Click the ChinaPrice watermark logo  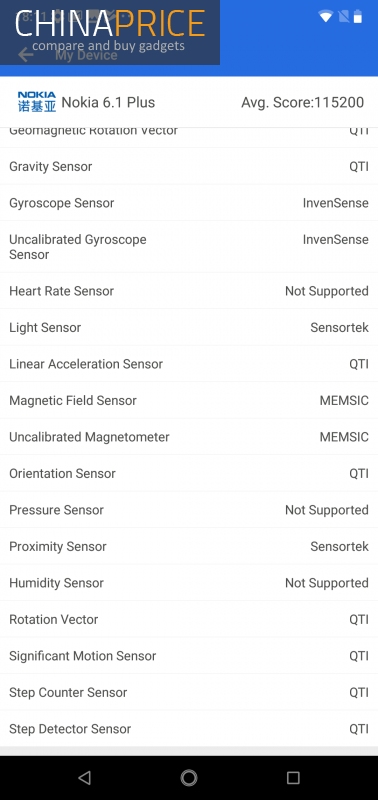(x=110, y=32)
